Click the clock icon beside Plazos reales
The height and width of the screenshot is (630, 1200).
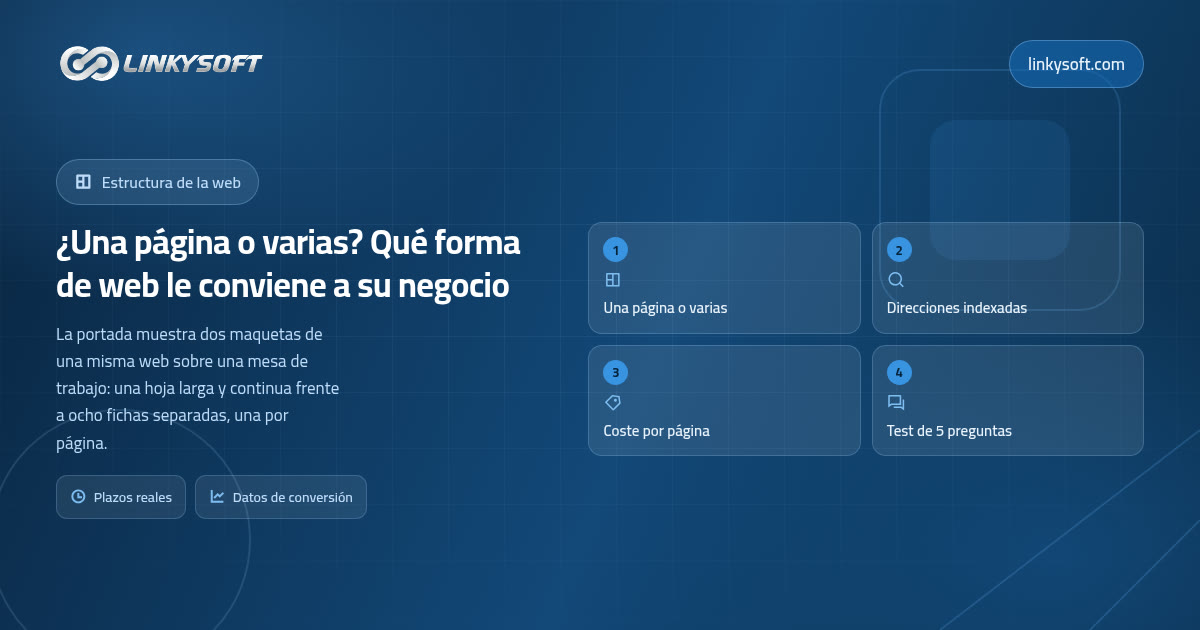[x=78, y=497]
